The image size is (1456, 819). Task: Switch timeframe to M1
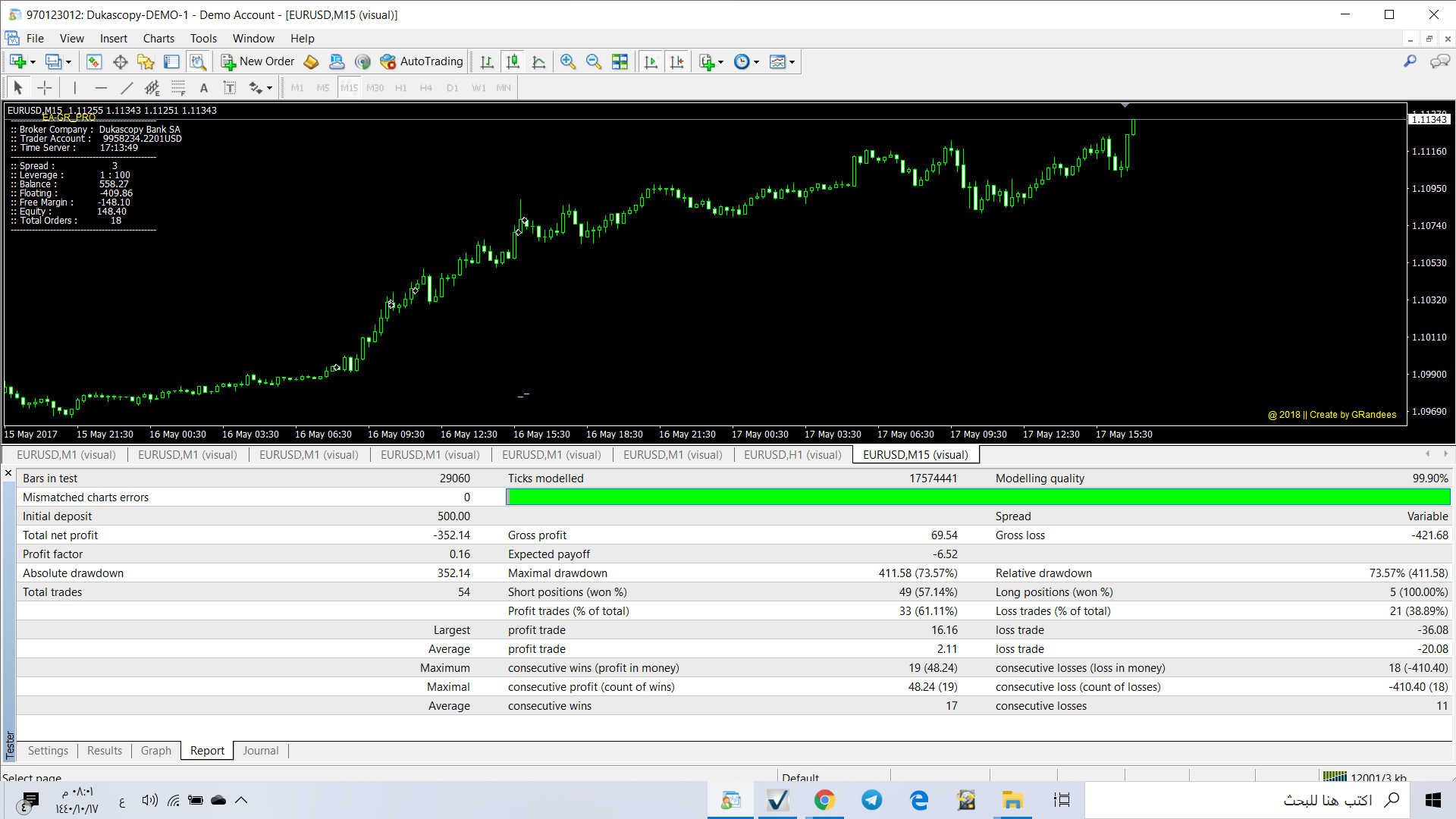297,88
